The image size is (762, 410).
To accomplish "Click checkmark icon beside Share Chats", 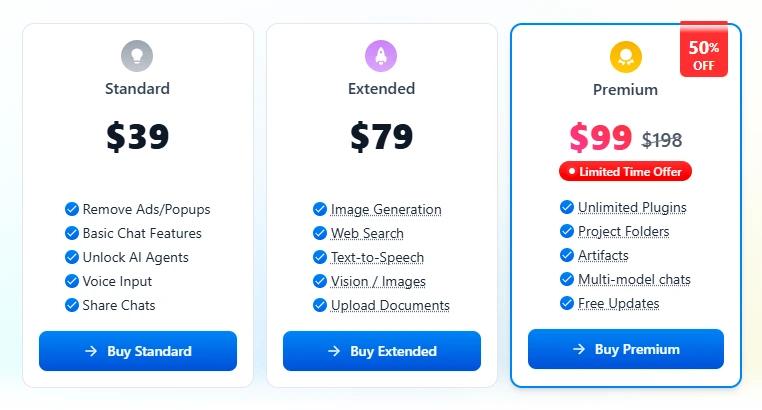I will click(x=72, y=305).
